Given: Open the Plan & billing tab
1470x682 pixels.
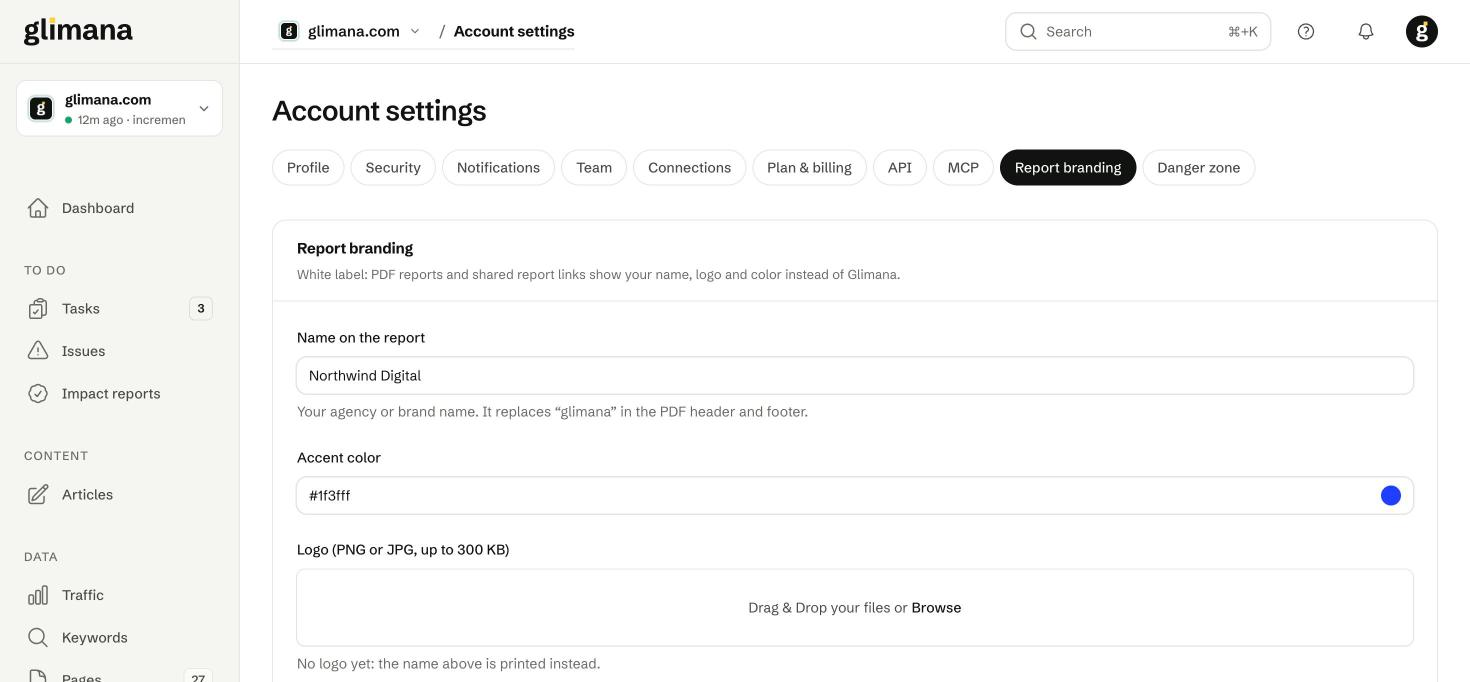Looking at the screenshot, I should coord(809,167).
